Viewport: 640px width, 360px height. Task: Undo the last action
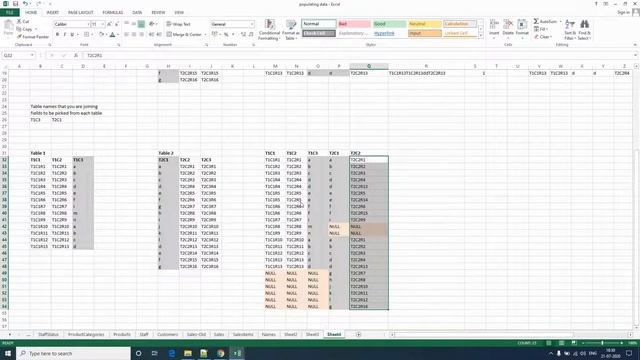(25, 4)
